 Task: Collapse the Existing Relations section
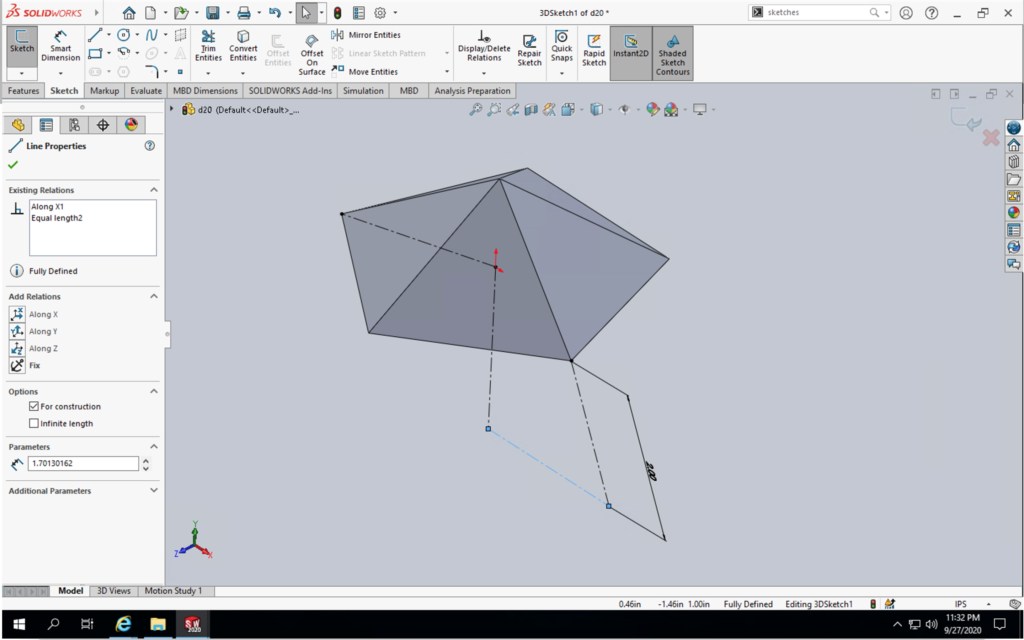pyautogui.click(x=154, y=190)
